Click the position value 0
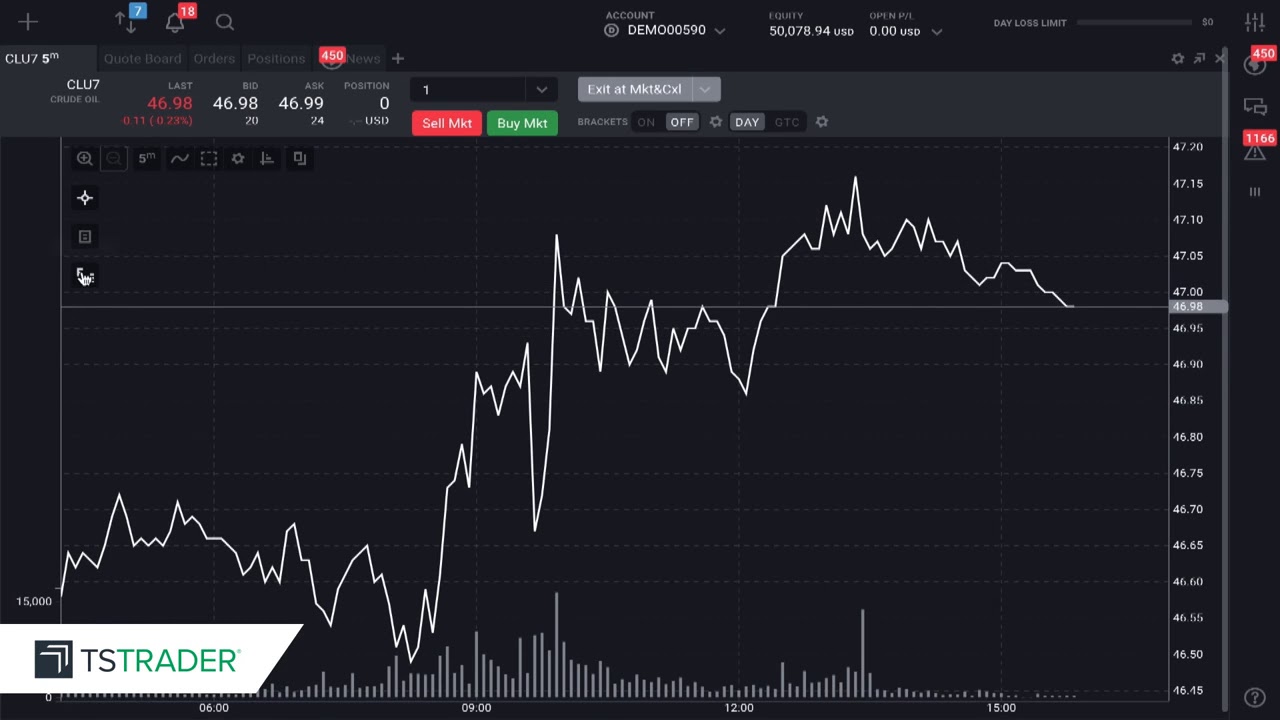1280x720 pixels. 384,103
